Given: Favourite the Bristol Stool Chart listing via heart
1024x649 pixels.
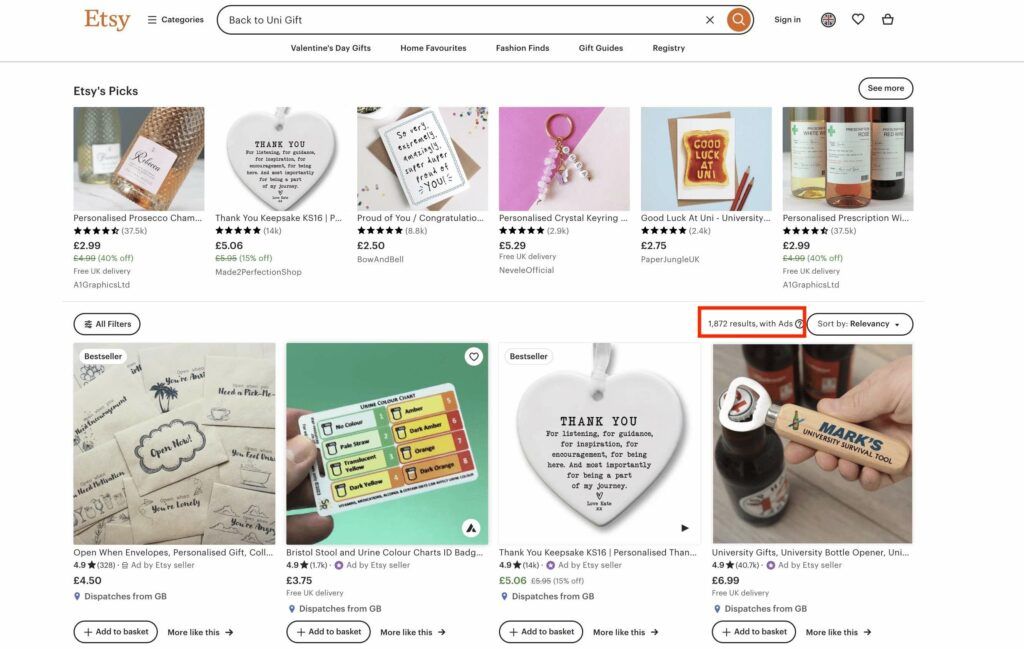Looking at the screenshot, I should (474, 356).
